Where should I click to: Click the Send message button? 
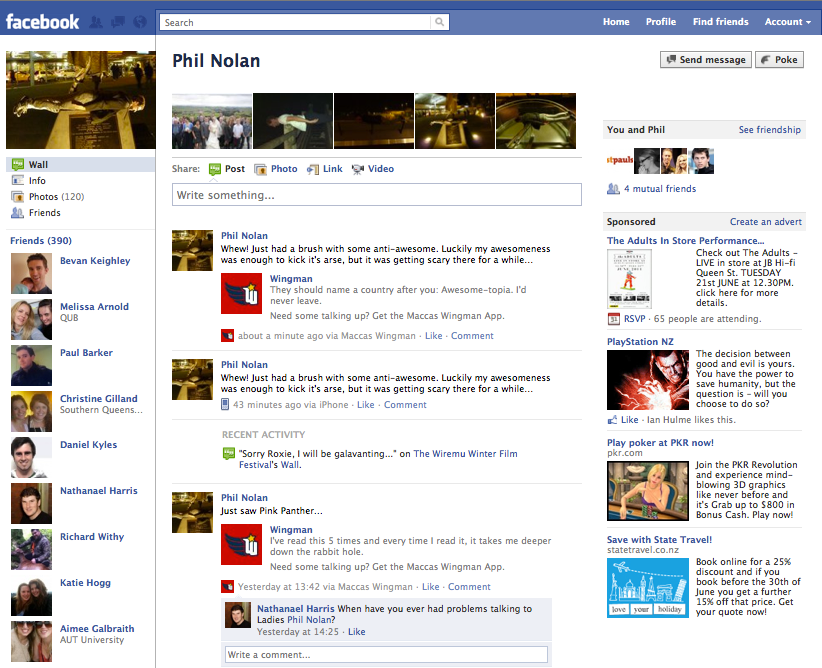tap(706, 60)
